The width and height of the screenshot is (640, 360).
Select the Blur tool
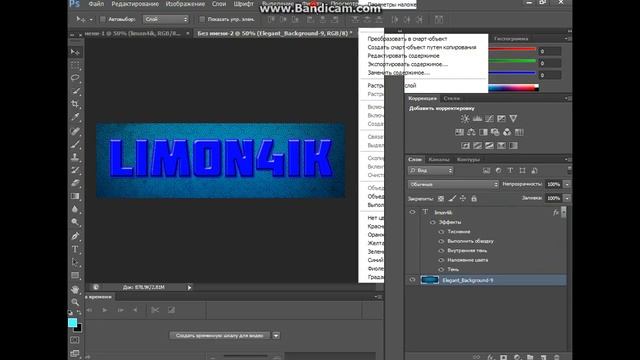[x=75, y=209]
